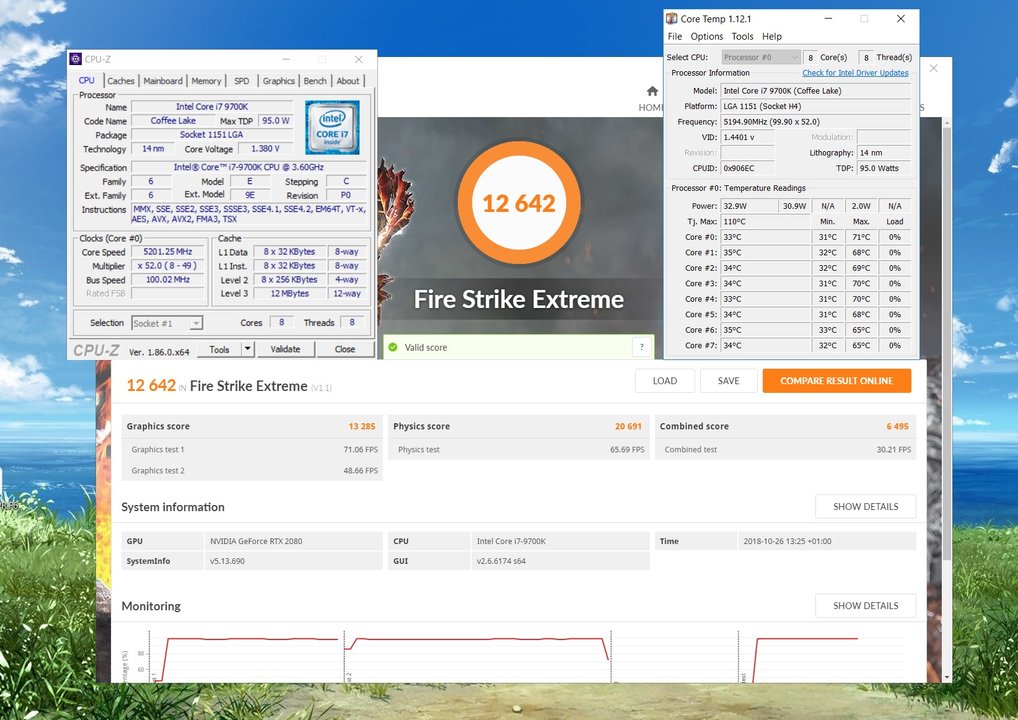This screenshot has height=720, width=1018.
Task: Select the CPU tab in CPU-Z
Action: 87,80
